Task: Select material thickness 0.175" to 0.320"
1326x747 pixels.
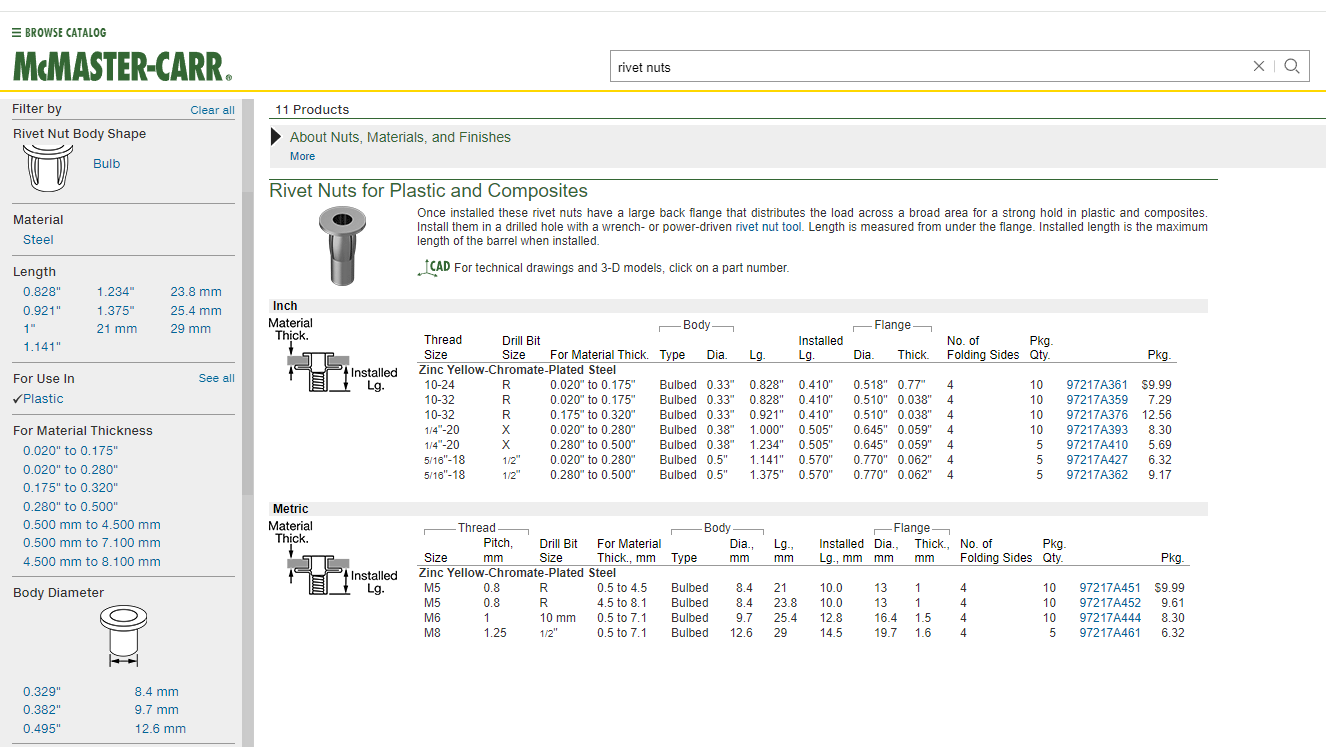Action: point(70,488)
